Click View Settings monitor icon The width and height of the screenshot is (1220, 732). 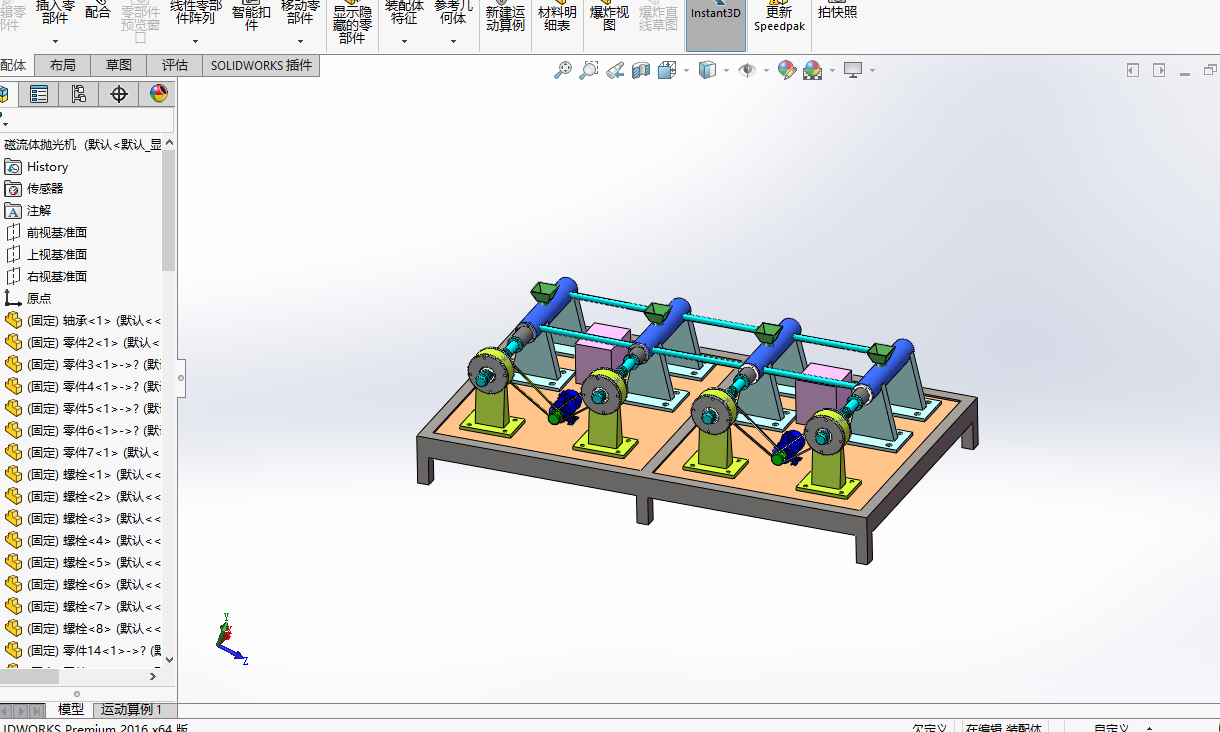853,70
